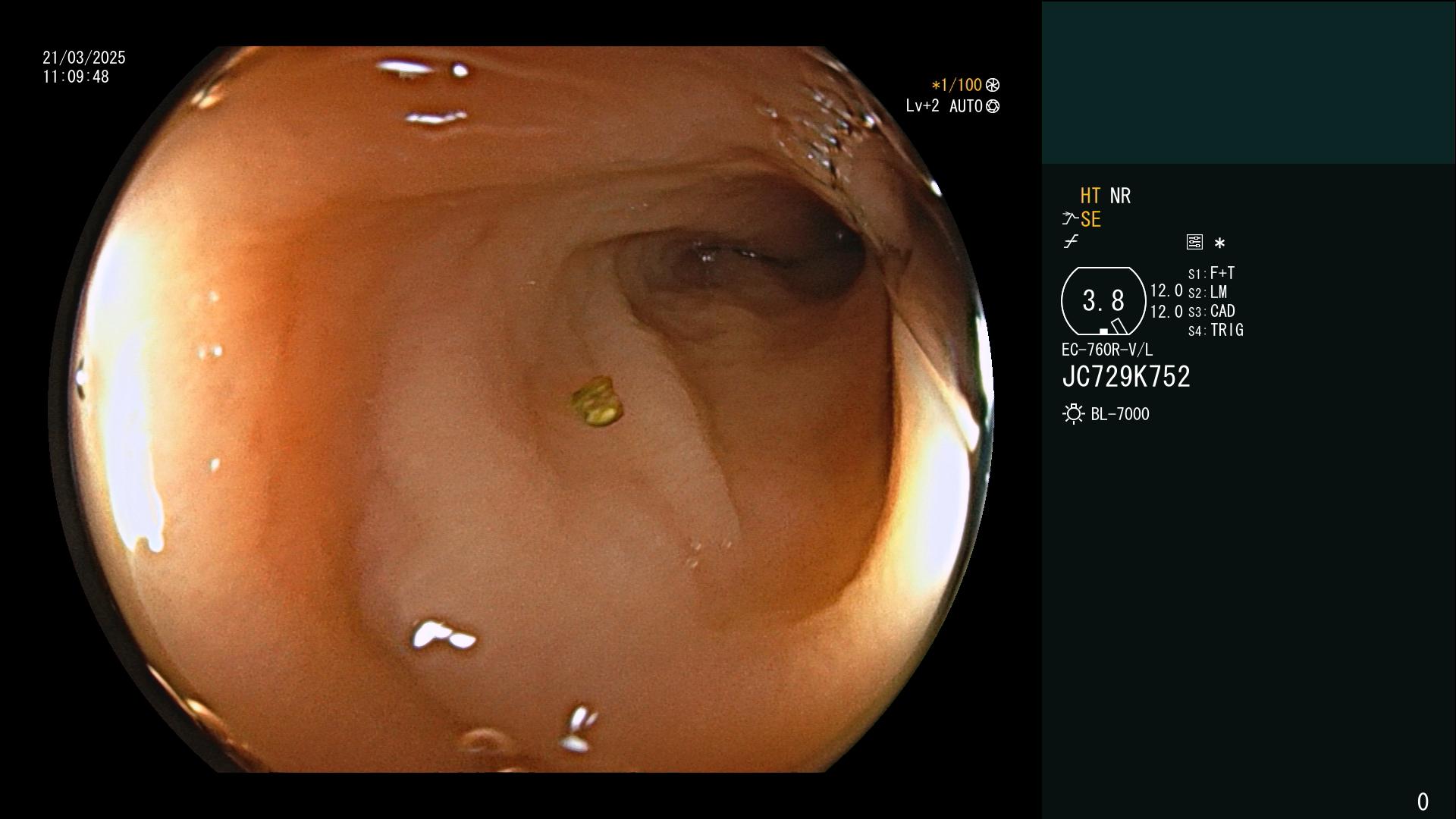Click the shutter speed icon beside *1/100
The height and width of the screenshot is (819, 1456).
tap(993, 85)
